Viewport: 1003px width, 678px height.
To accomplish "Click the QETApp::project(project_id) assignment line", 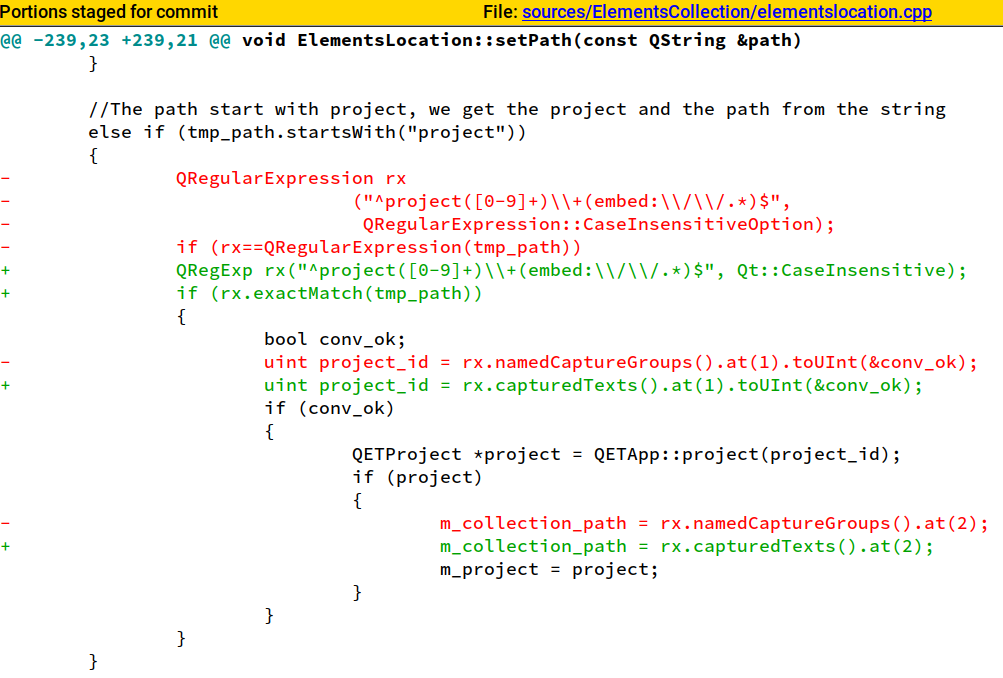I will (x=625, y=454).
